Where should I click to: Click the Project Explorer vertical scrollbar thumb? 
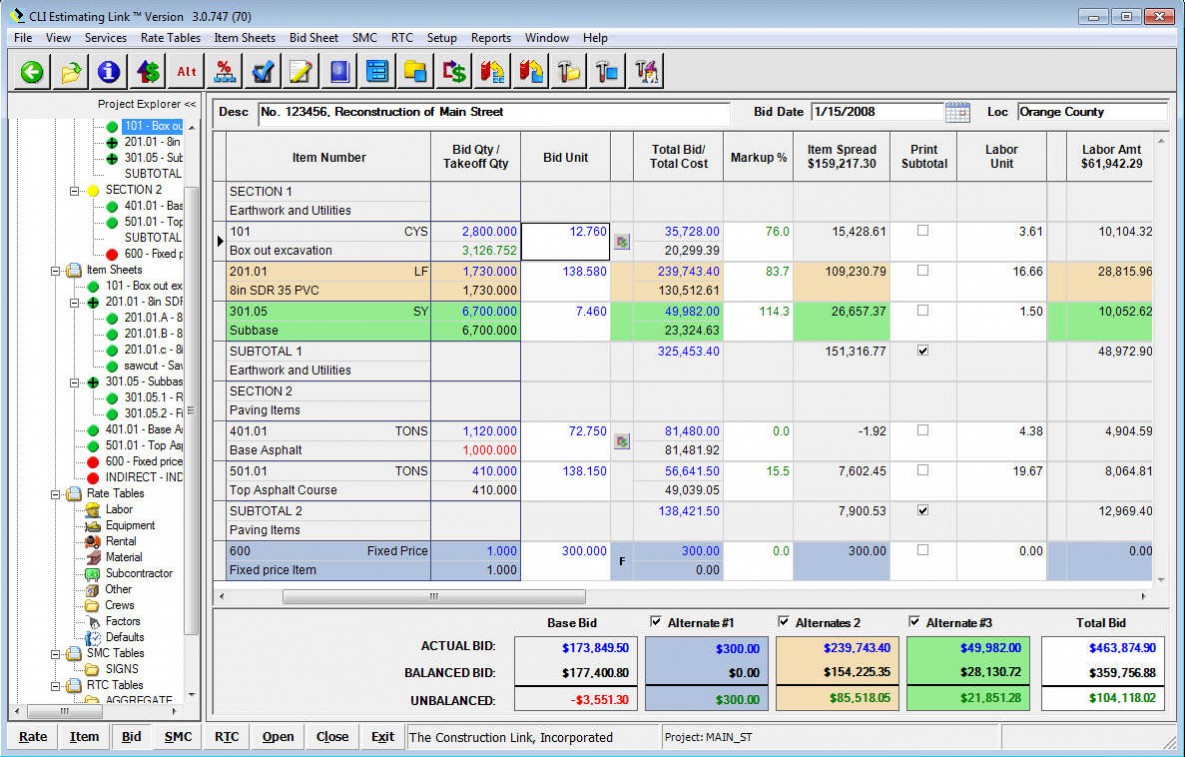click(x=191, y=409)
